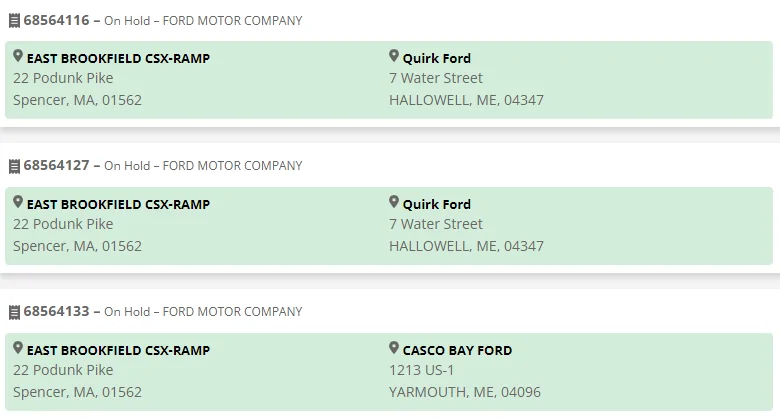This screenshot has width=780, height=418.
Task: Select Quirk Ford destination in order 68564116
Action: (x=436, y=59)
